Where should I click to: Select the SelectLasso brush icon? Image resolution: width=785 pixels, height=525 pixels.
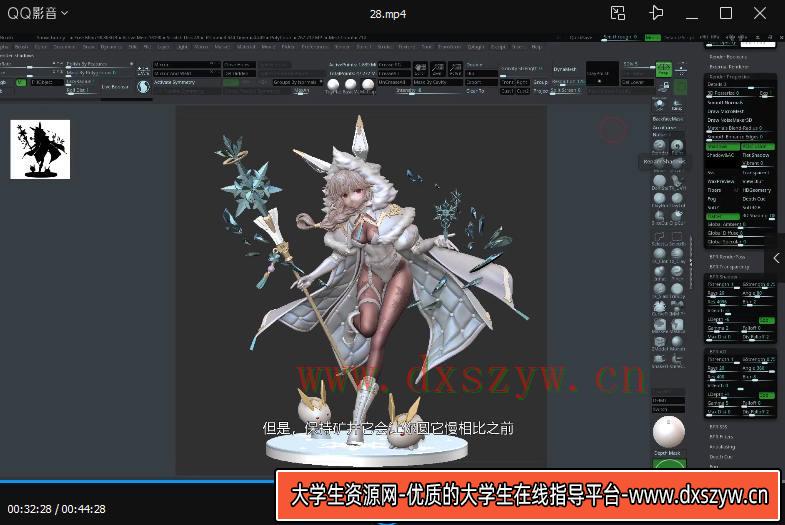pos(659,239)
